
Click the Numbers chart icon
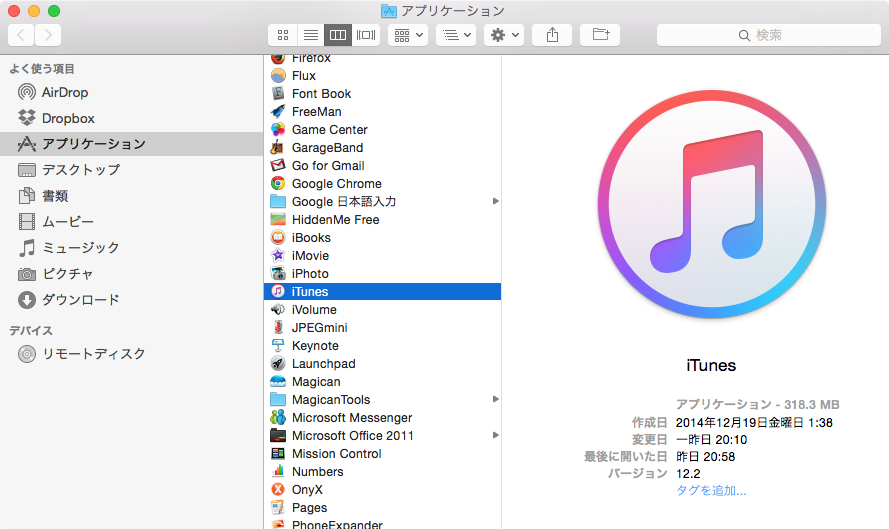(278, 472)
